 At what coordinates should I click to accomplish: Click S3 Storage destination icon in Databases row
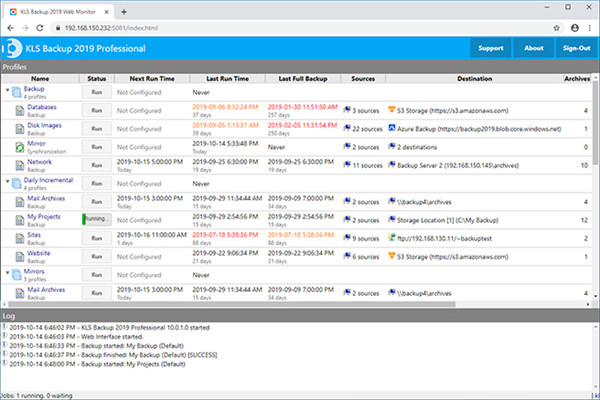point(391,109)
